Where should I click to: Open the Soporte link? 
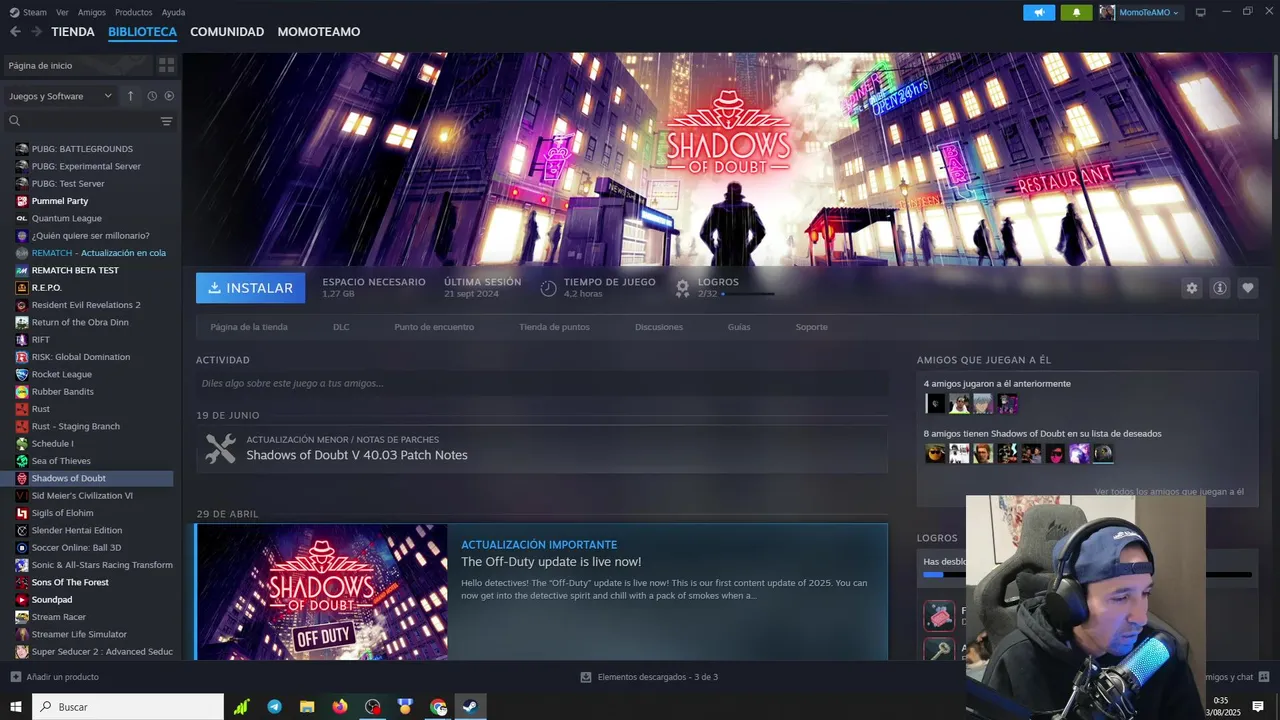(812, 327)
